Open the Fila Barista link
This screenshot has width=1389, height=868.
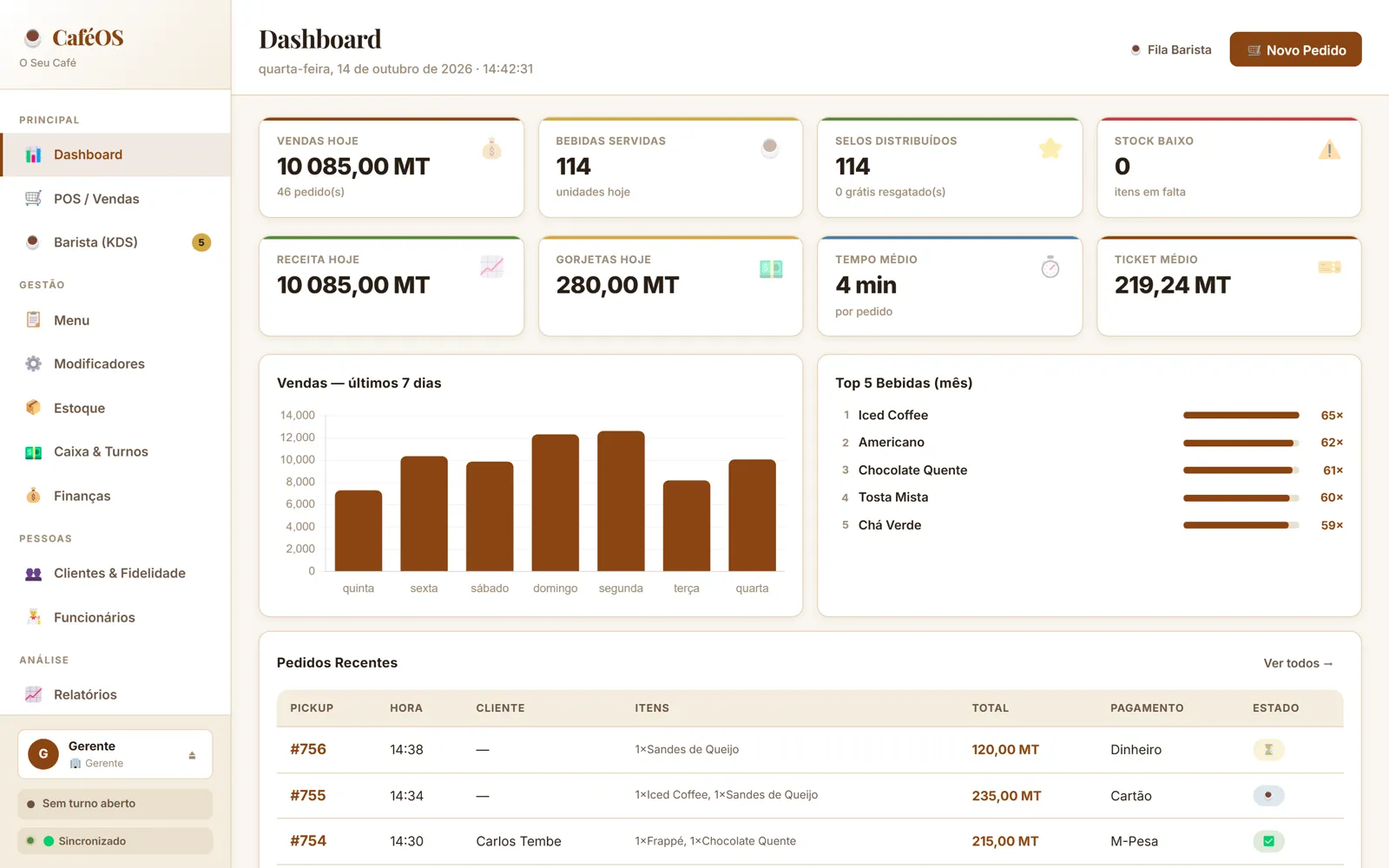point(1170,49)
